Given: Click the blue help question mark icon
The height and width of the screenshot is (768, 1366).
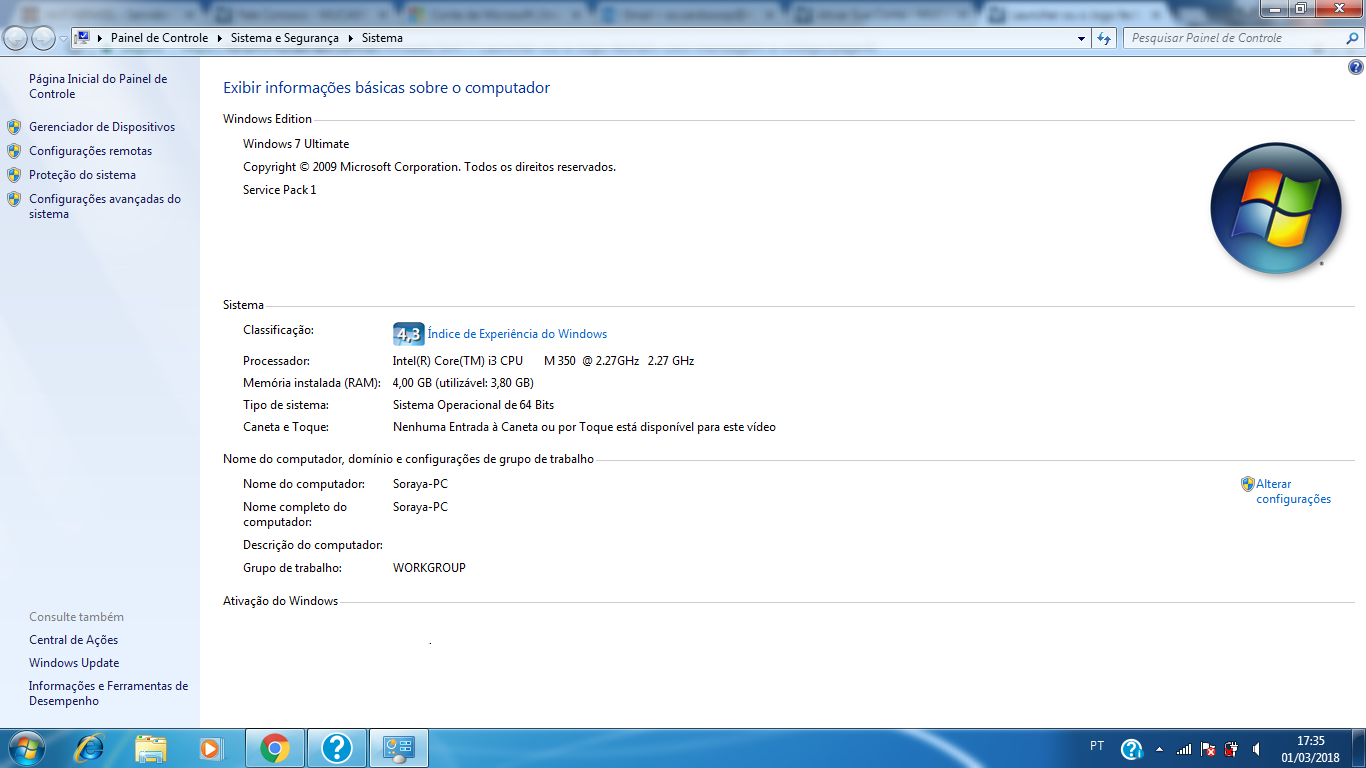Looking at the screenshot, I should pyautogui.click(x=1356, y=68).
